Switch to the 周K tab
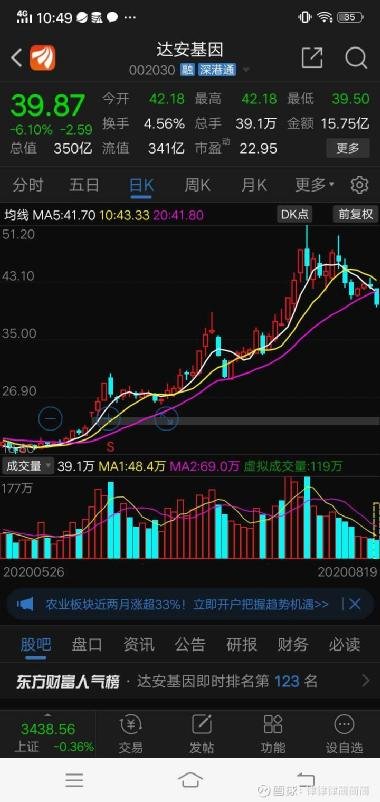 pyautogui.click(x=197, y=185)
